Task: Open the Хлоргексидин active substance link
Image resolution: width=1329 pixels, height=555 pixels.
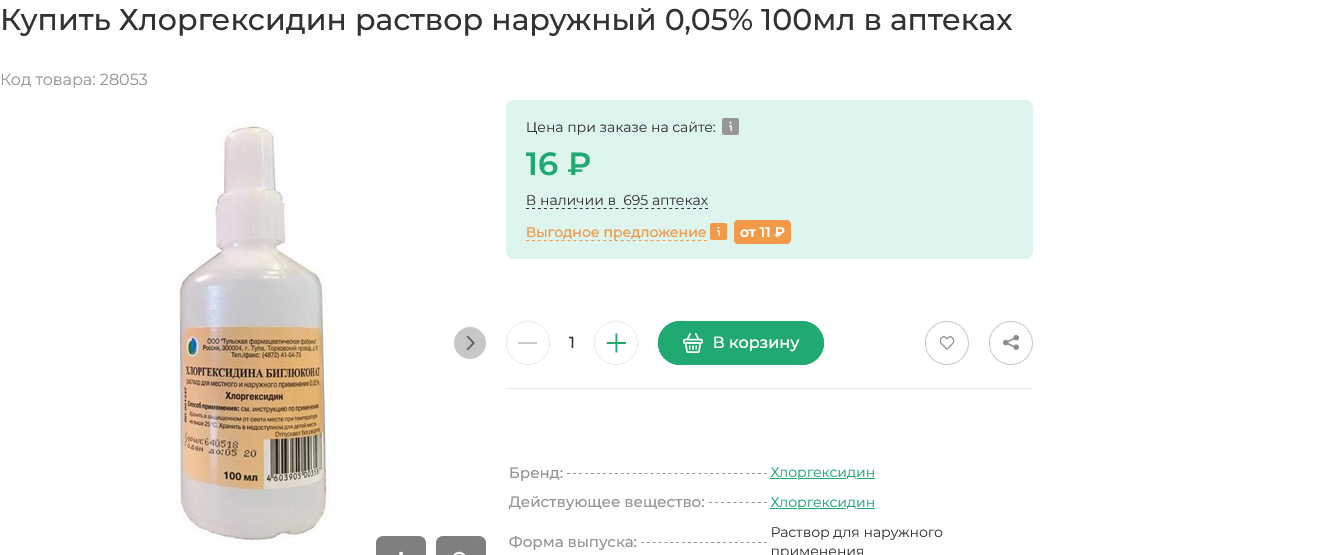Action: (x=822, y=502)
